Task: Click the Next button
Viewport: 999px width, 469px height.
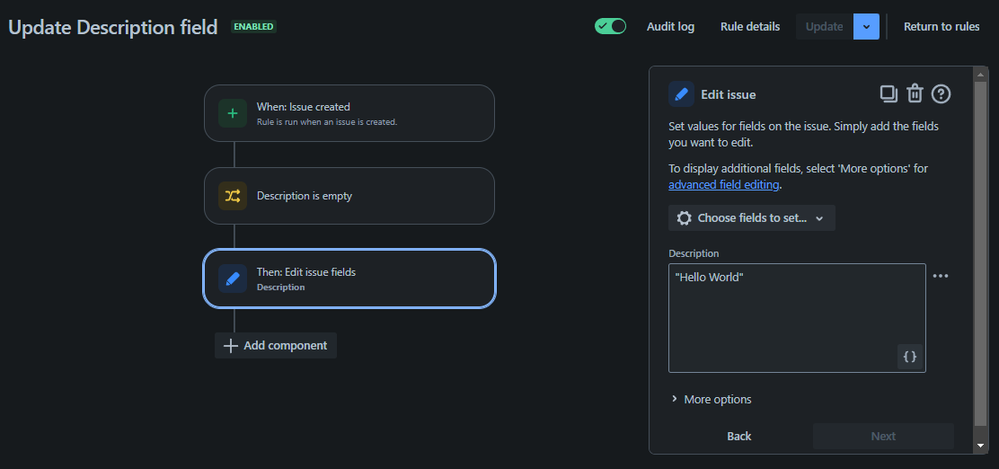Action: (x=883, y=436)
